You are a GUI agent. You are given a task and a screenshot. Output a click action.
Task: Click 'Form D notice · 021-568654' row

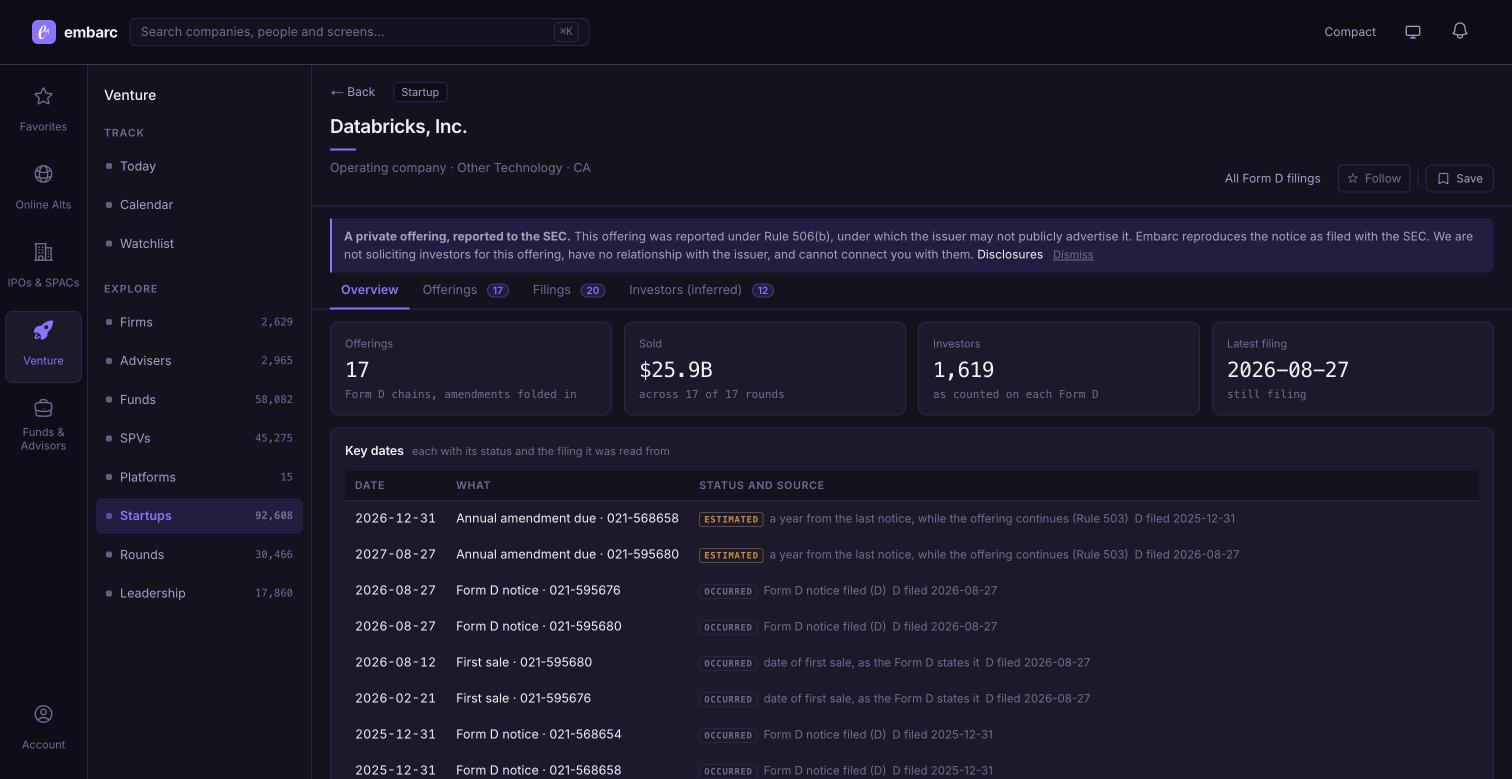pyautogui.click(x=912, y=735)
